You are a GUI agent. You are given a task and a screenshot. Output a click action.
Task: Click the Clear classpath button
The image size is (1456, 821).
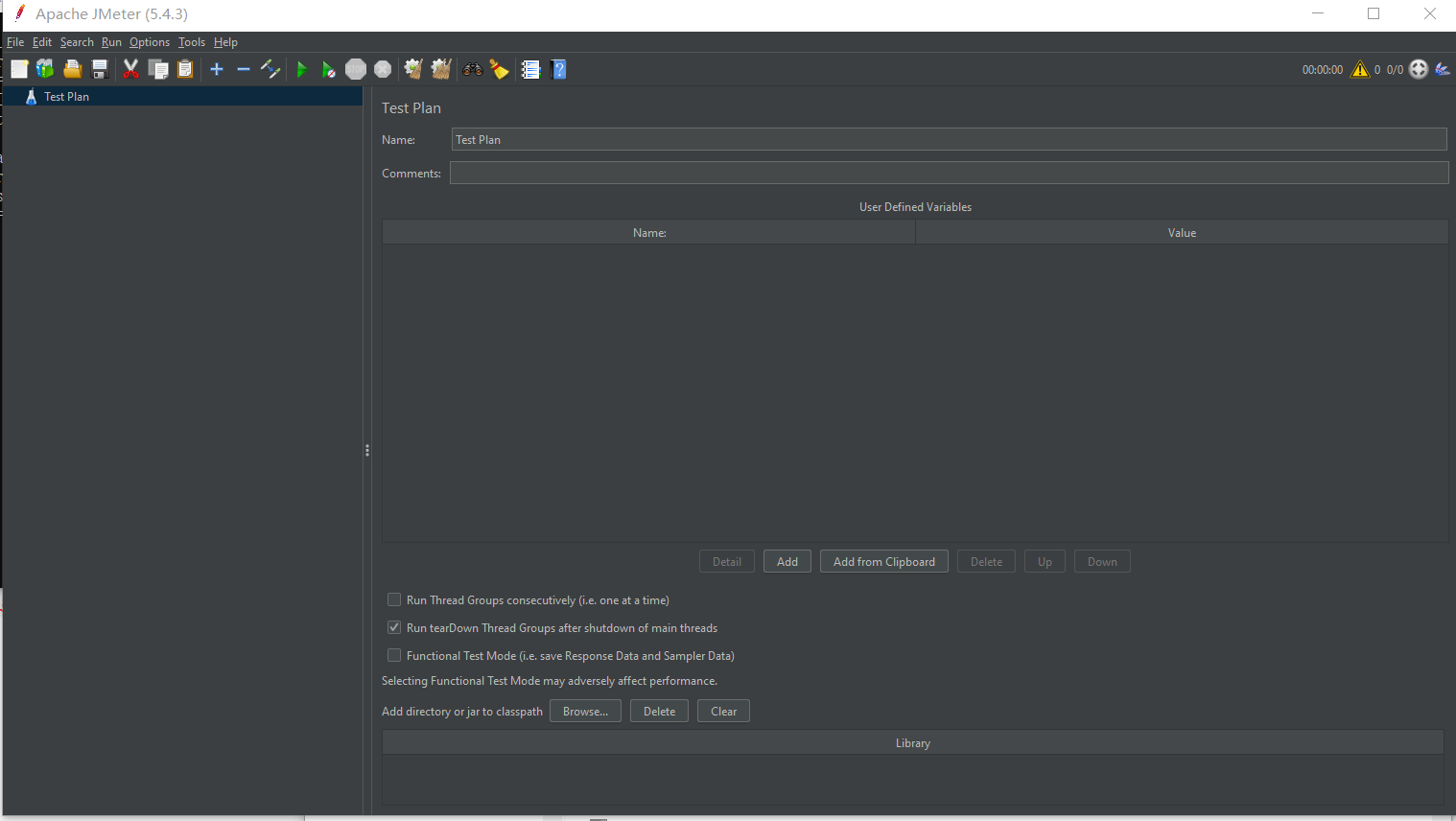(723, 711)
